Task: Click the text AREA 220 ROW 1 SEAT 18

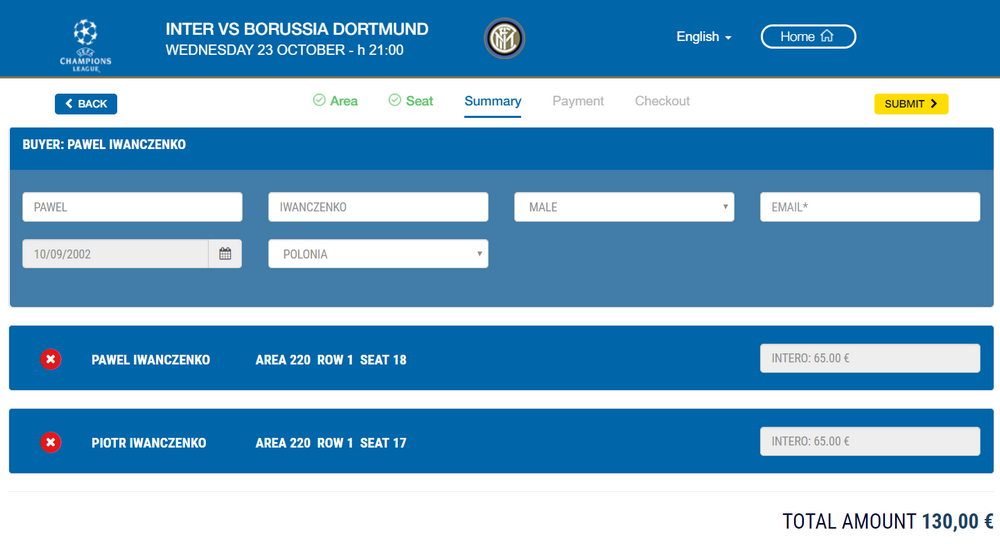Action: 331,360
